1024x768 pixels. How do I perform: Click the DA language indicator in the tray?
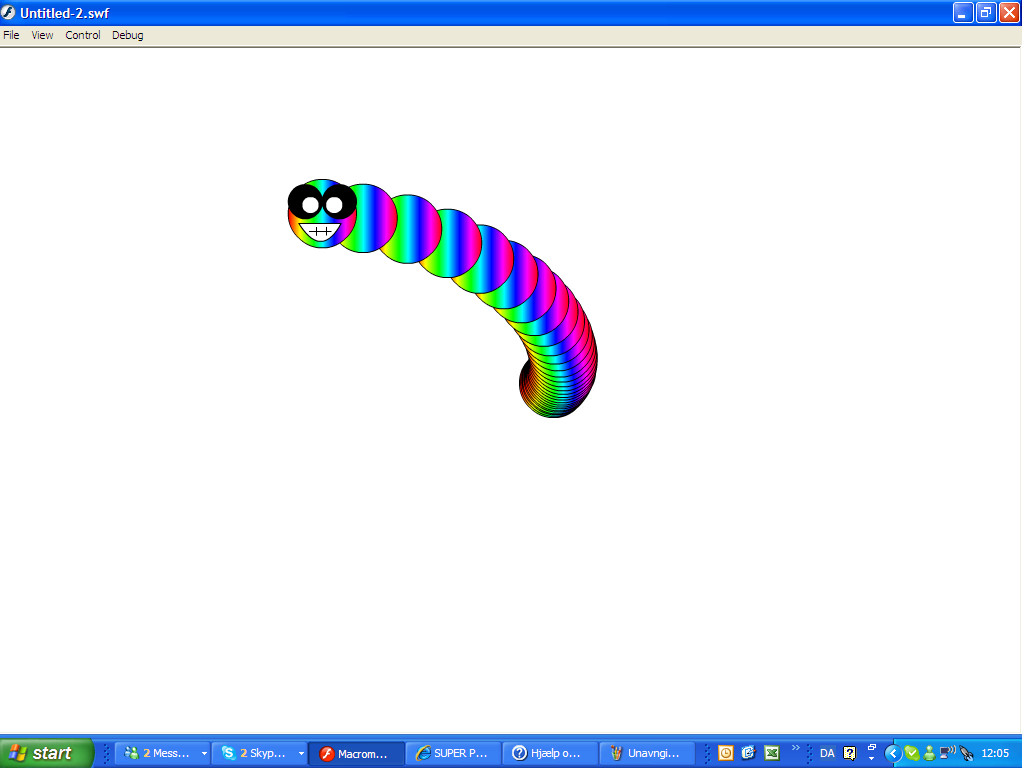click(x=826, y=752)
